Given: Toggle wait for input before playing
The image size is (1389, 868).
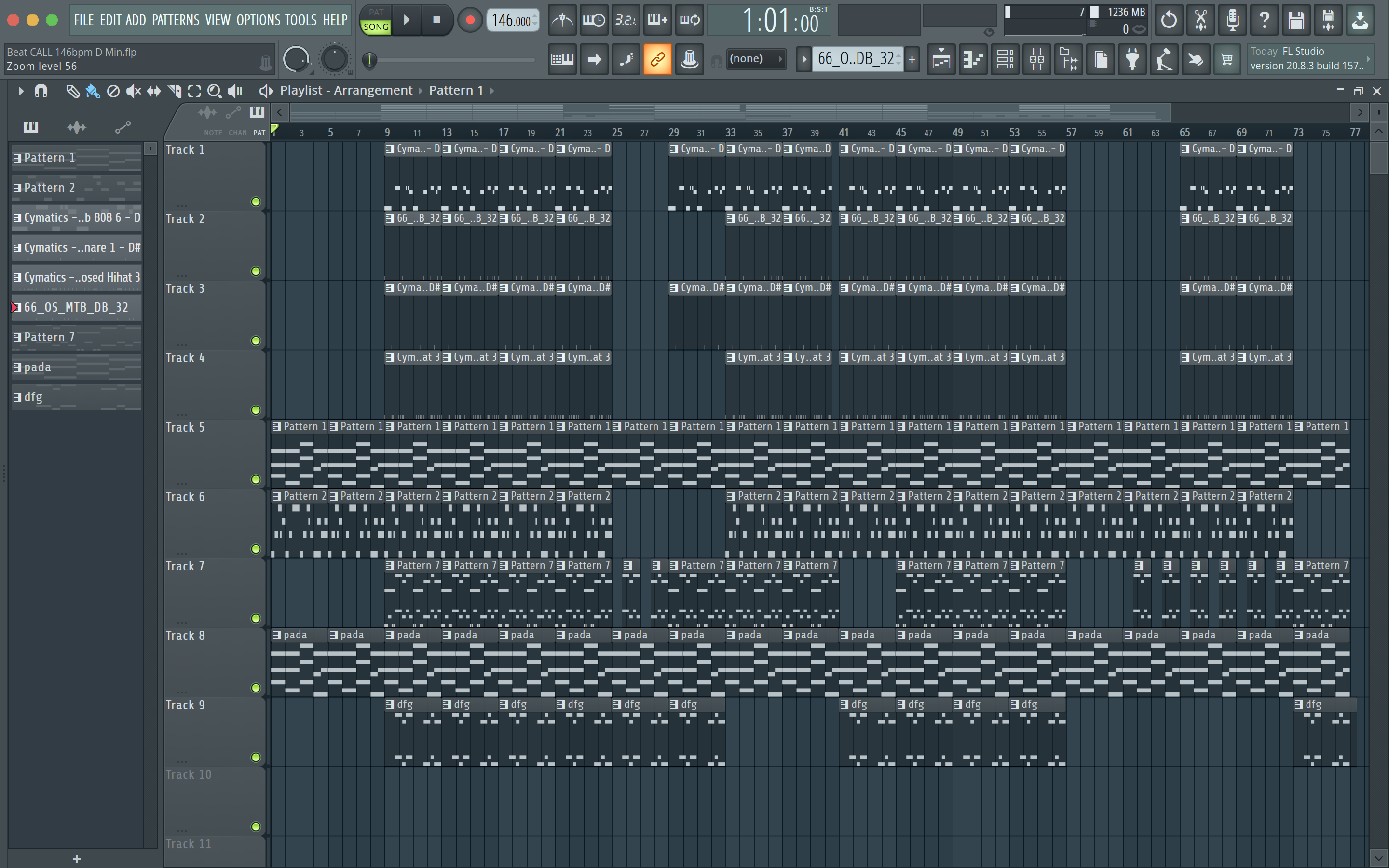Looking at the screenshot, I should tap(594, 20).
